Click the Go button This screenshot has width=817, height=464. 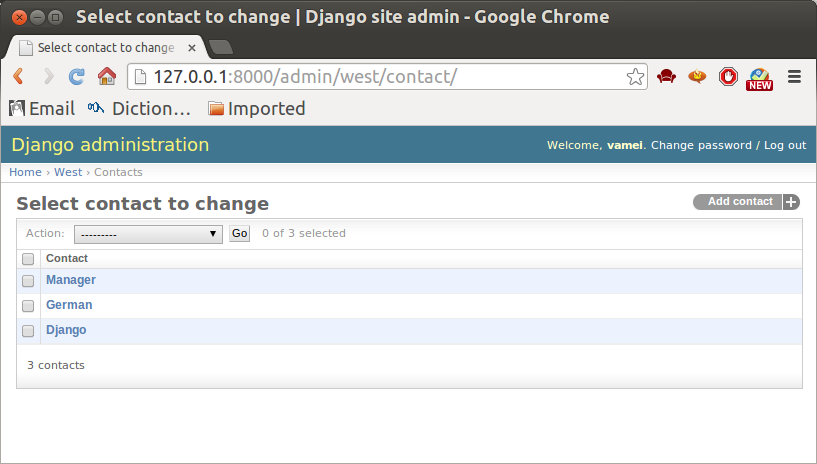click(240, 234)
